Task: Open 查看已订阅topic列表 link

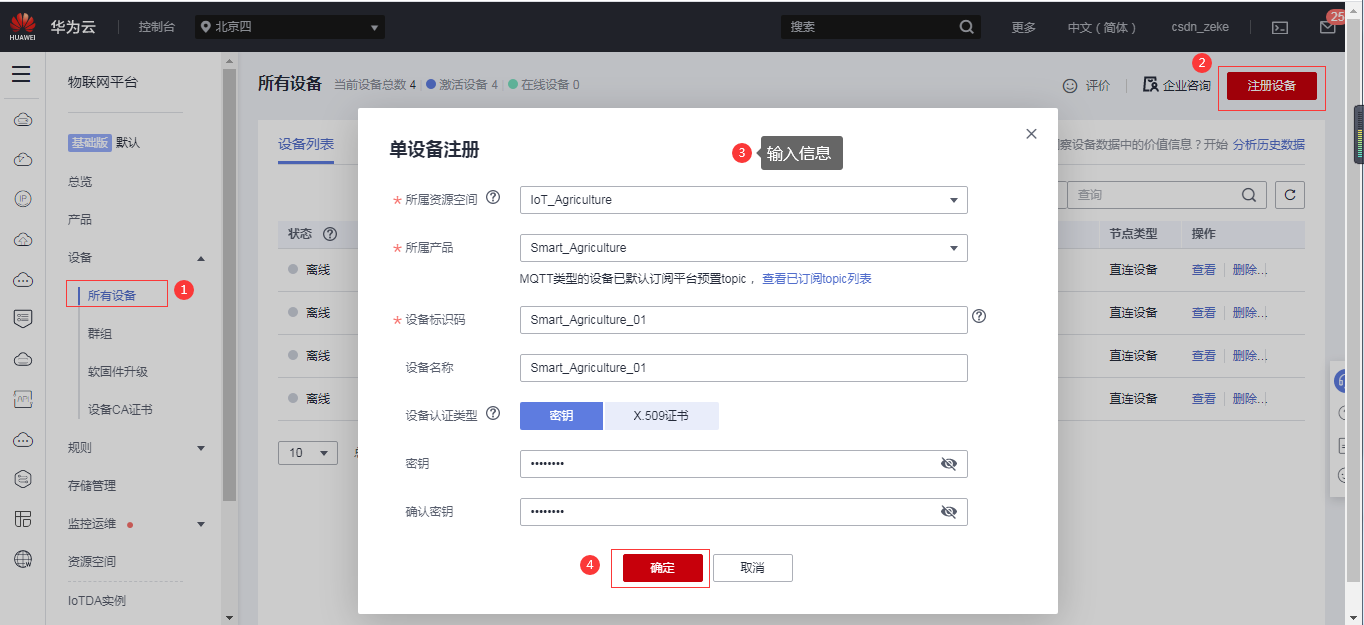Action: (x=816, y=279)
